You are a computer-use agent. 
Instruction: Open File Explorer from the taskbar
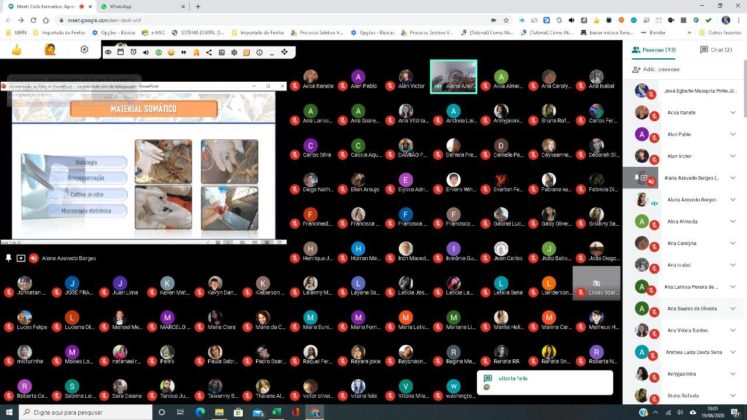click(x=219, y=412)
